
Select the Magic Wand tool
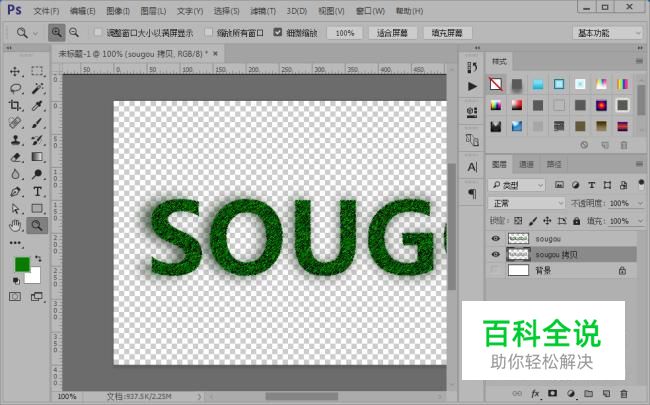point(37,88)
